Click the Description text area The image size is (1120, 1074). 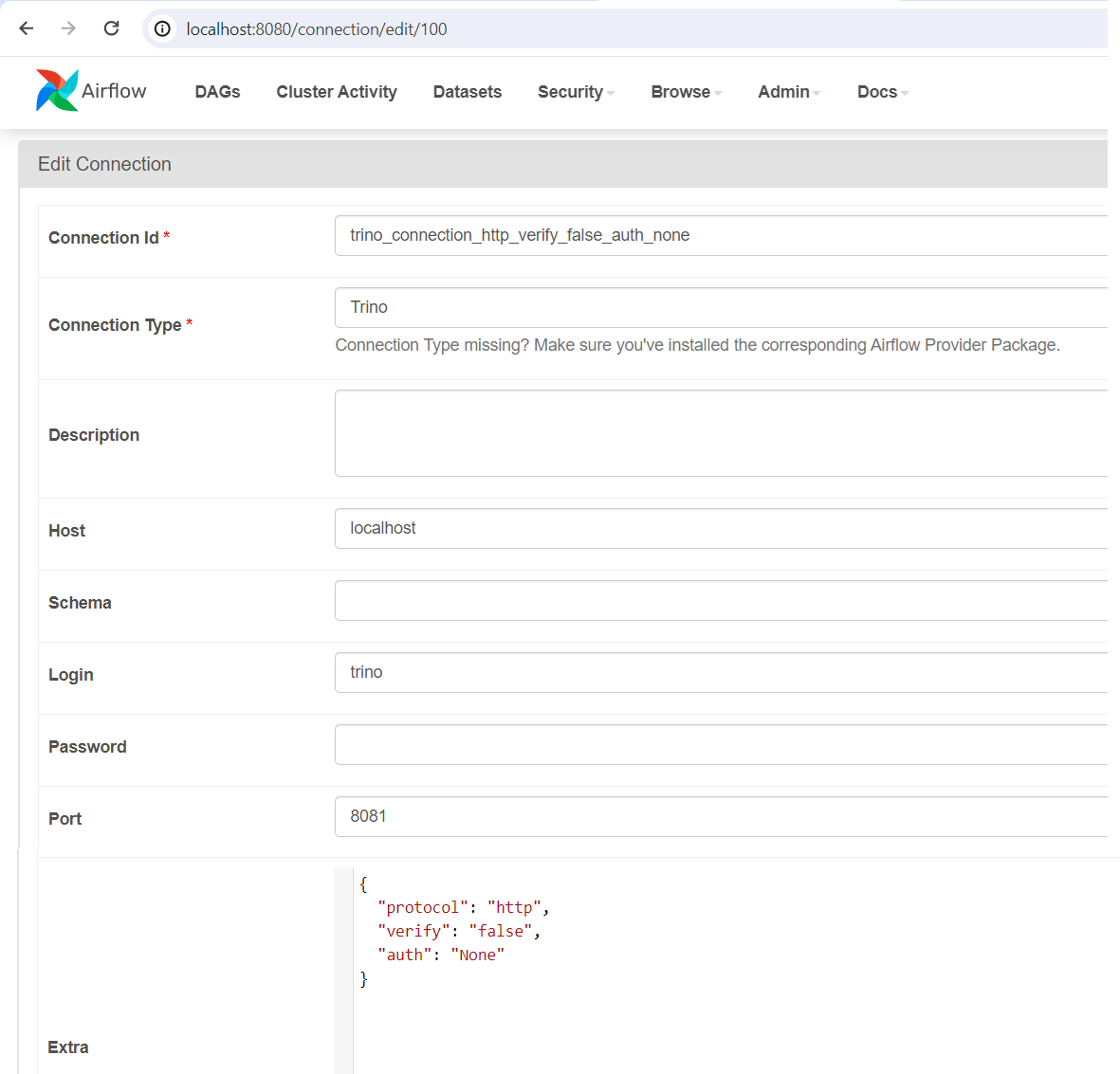coord(722,433)
